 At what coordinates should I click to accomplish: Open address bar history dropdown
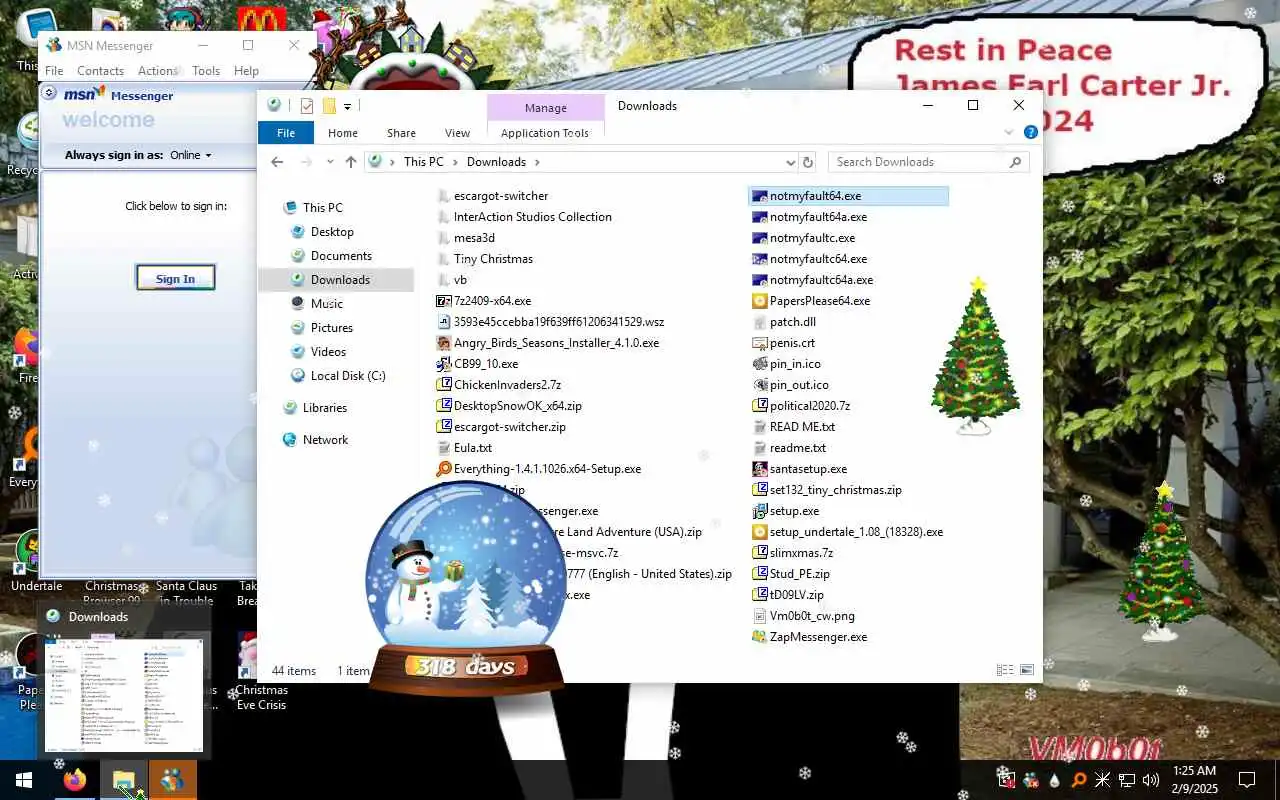[x=791, y=162]
